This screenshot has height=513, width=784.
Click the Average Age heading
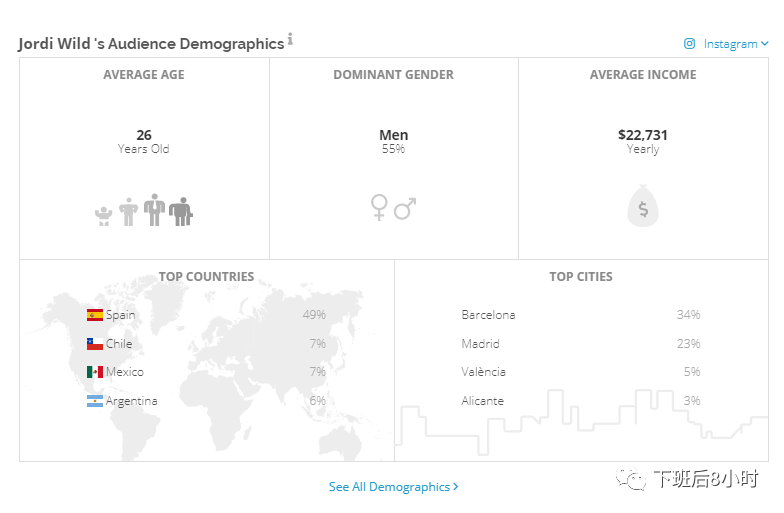point(144,75)
